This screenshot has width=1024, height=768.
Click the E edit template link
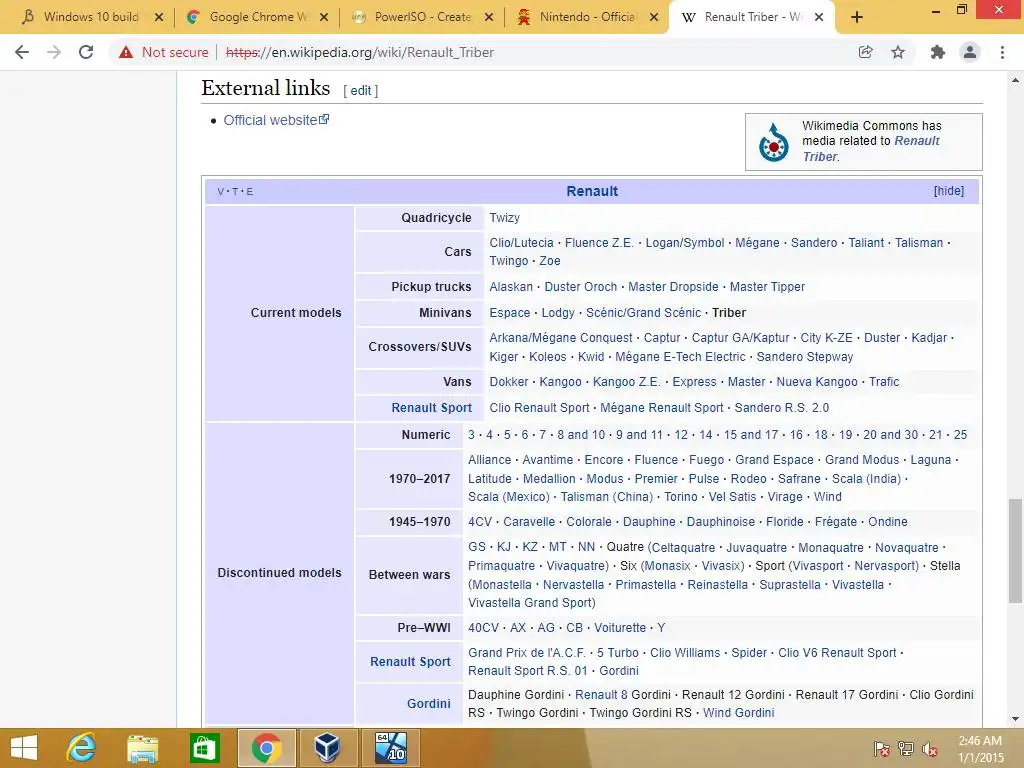249,192
